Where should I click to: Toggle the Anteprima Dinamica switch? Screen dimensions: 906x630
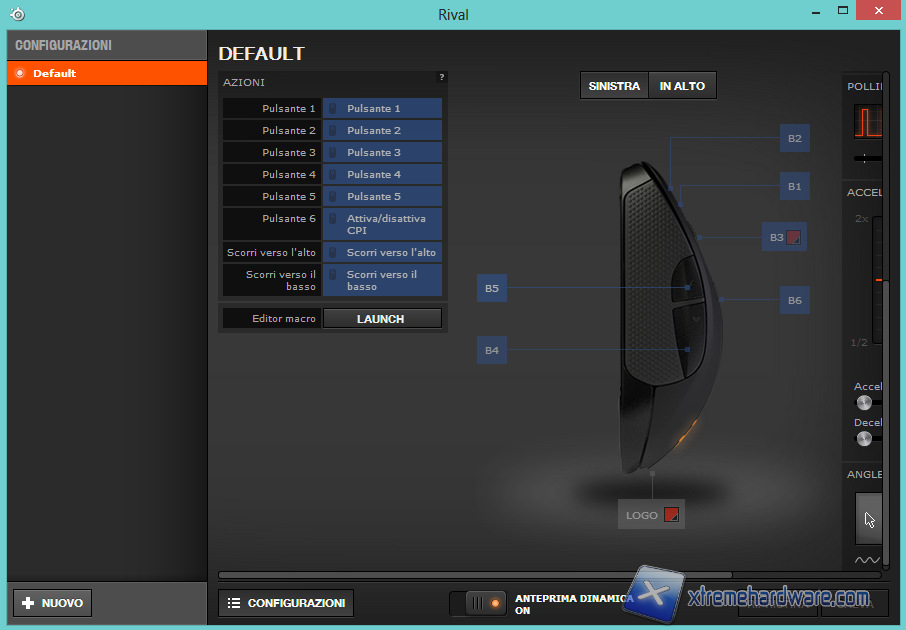[478, 603]
